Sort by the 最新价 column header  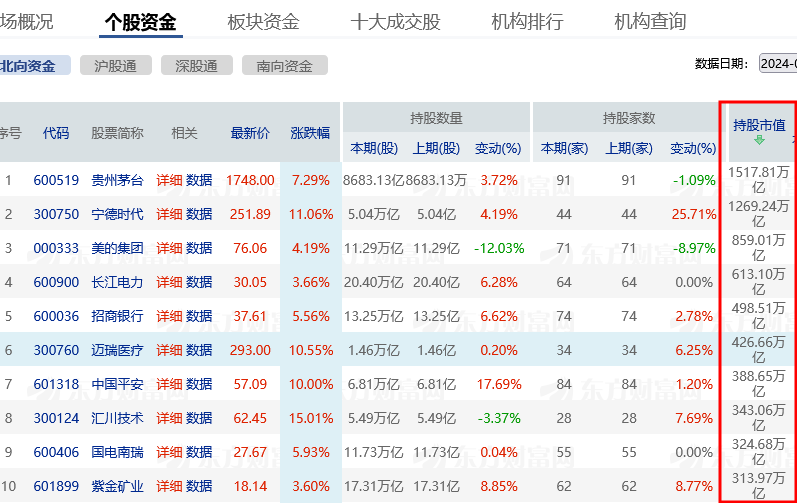(250, 133)
